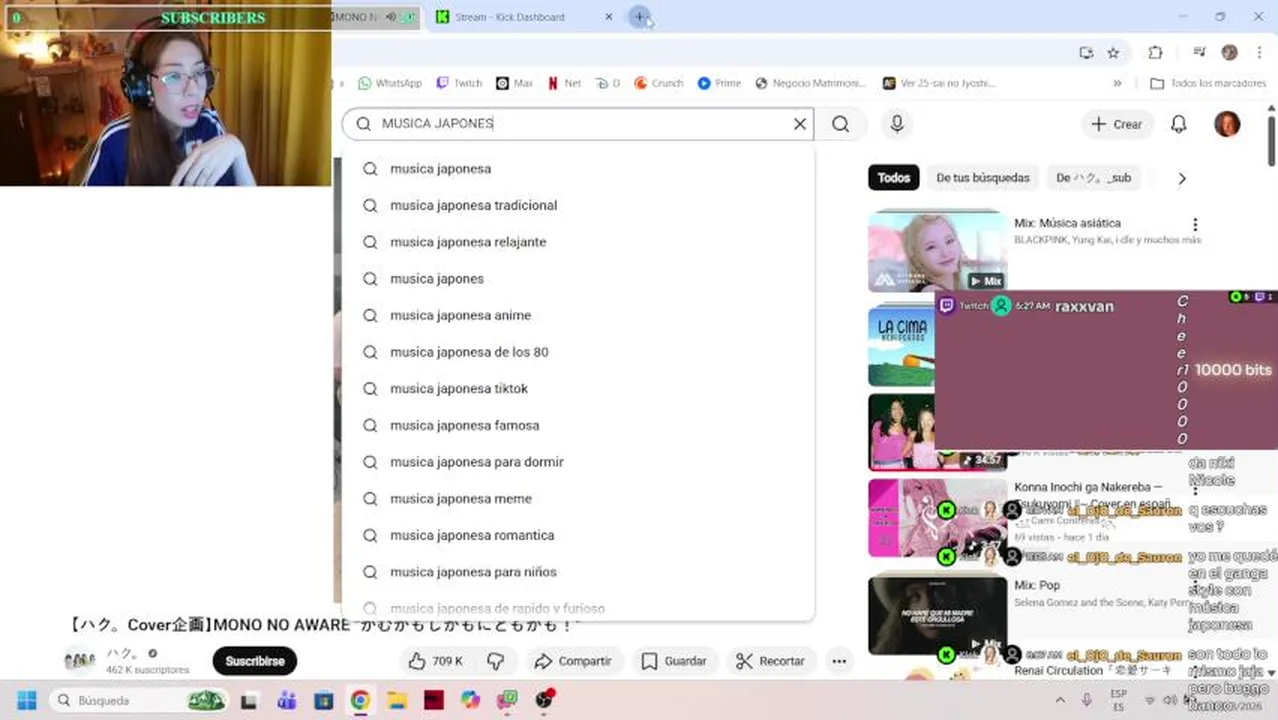Open Chrome media control icon
Screen dimensions: 1278x720
[x=1199, y=53]
